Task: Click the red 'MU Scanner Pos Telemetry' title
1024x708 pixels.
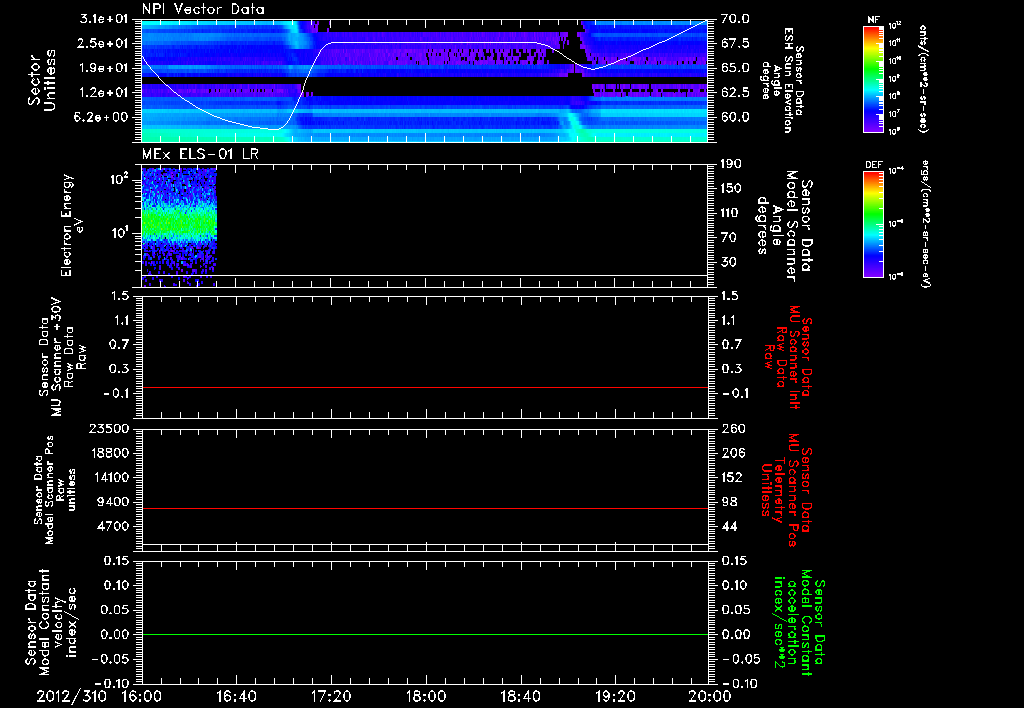Action: [x=786, y=490]
